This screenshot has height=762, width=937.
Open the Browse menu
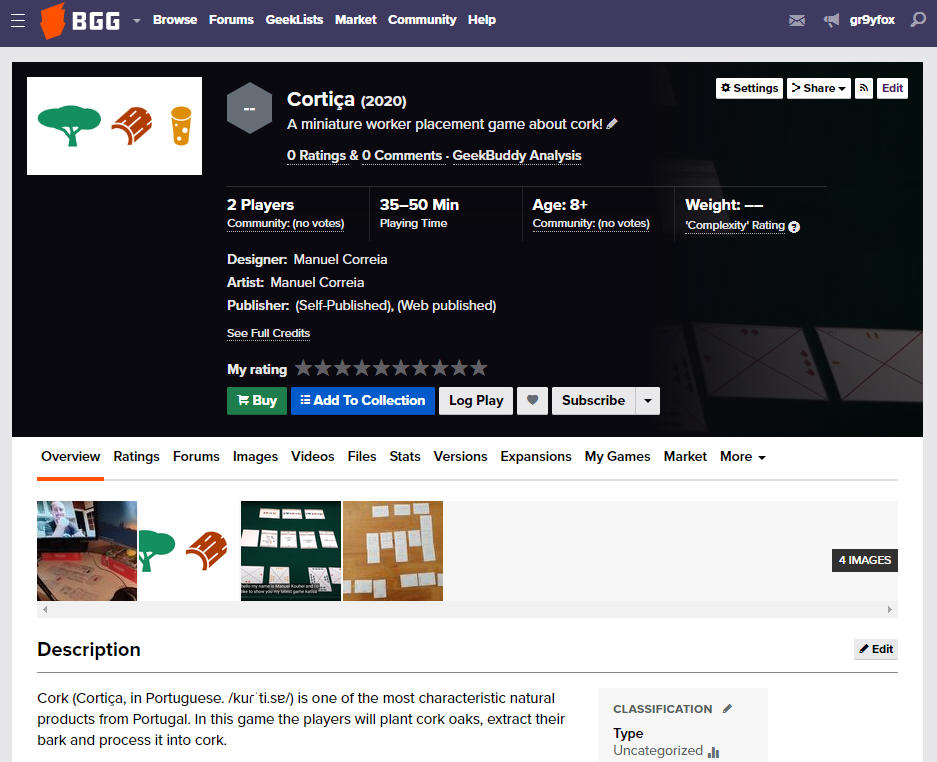pos(174,20)
